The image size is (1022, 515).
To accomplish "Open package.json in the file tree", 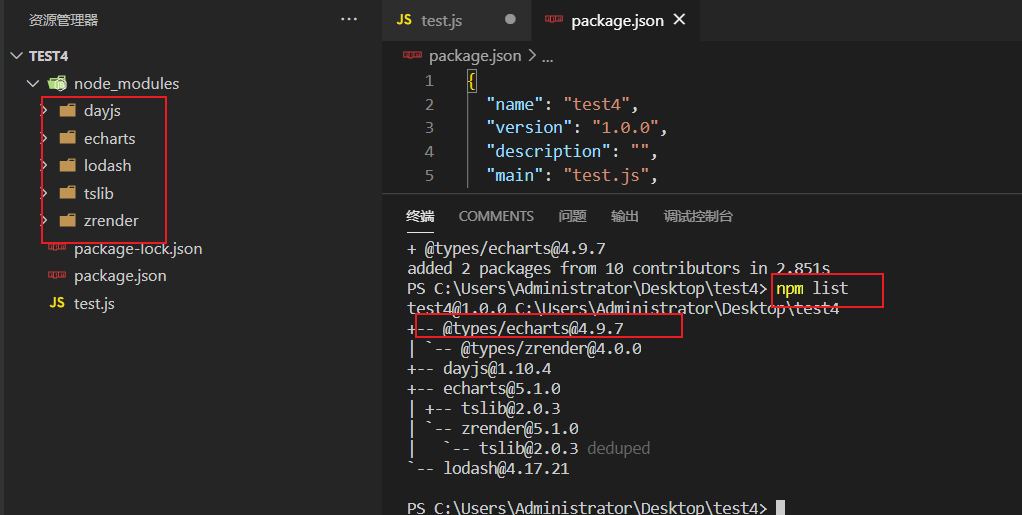I will [x=120, y=276].
